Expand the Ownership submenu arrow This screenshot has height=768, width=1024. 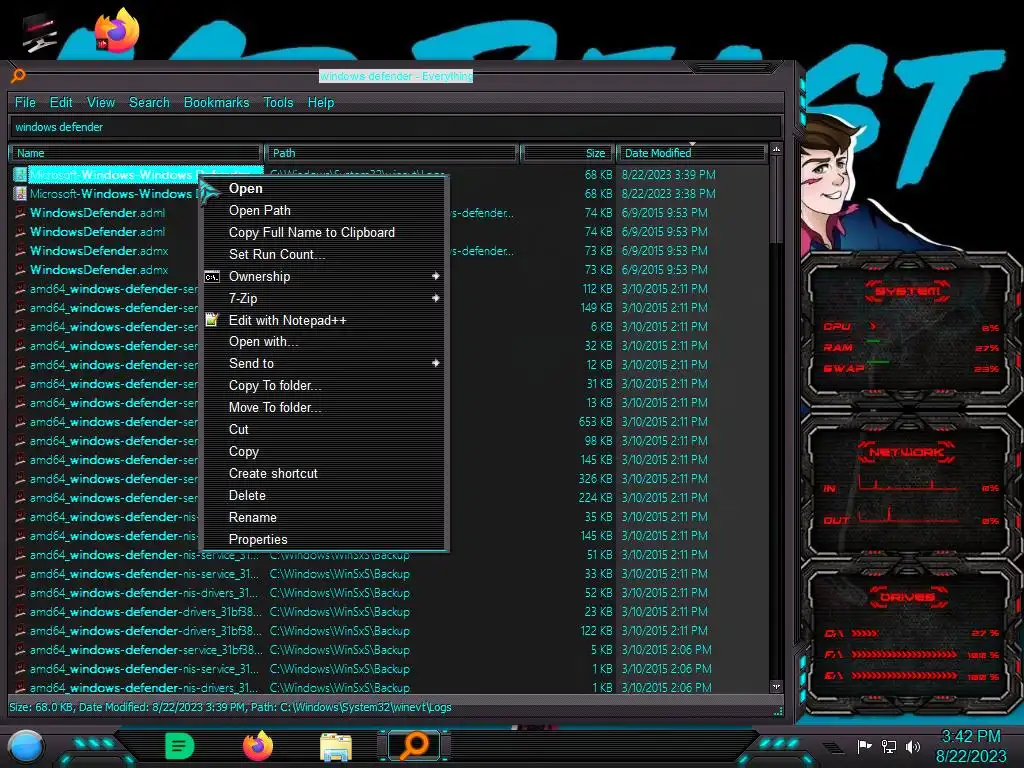(435, 276)
